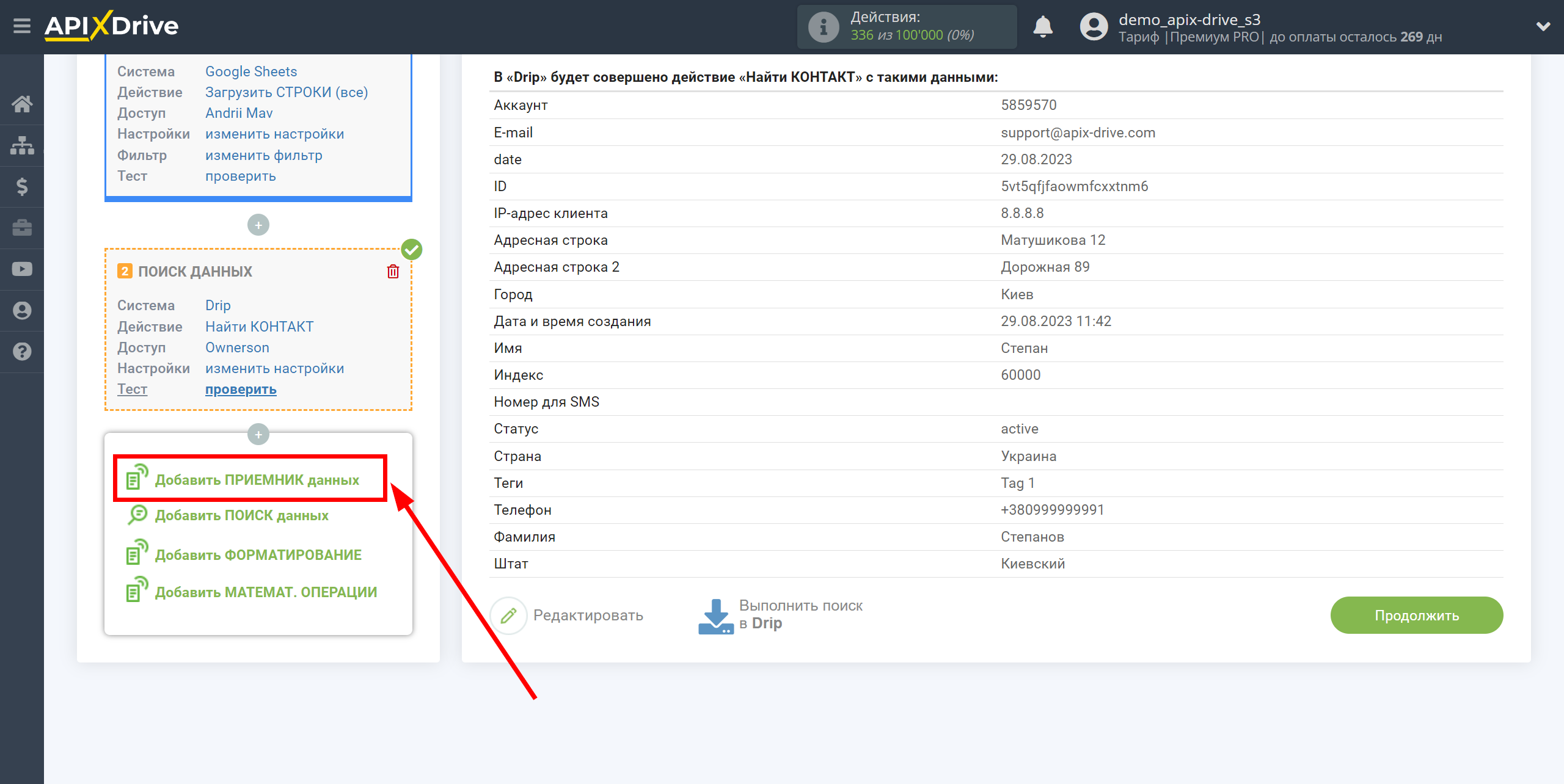1564x784 pixels.
Task: Open video tutorials icon in sidebar
Action: coord(22,269)
